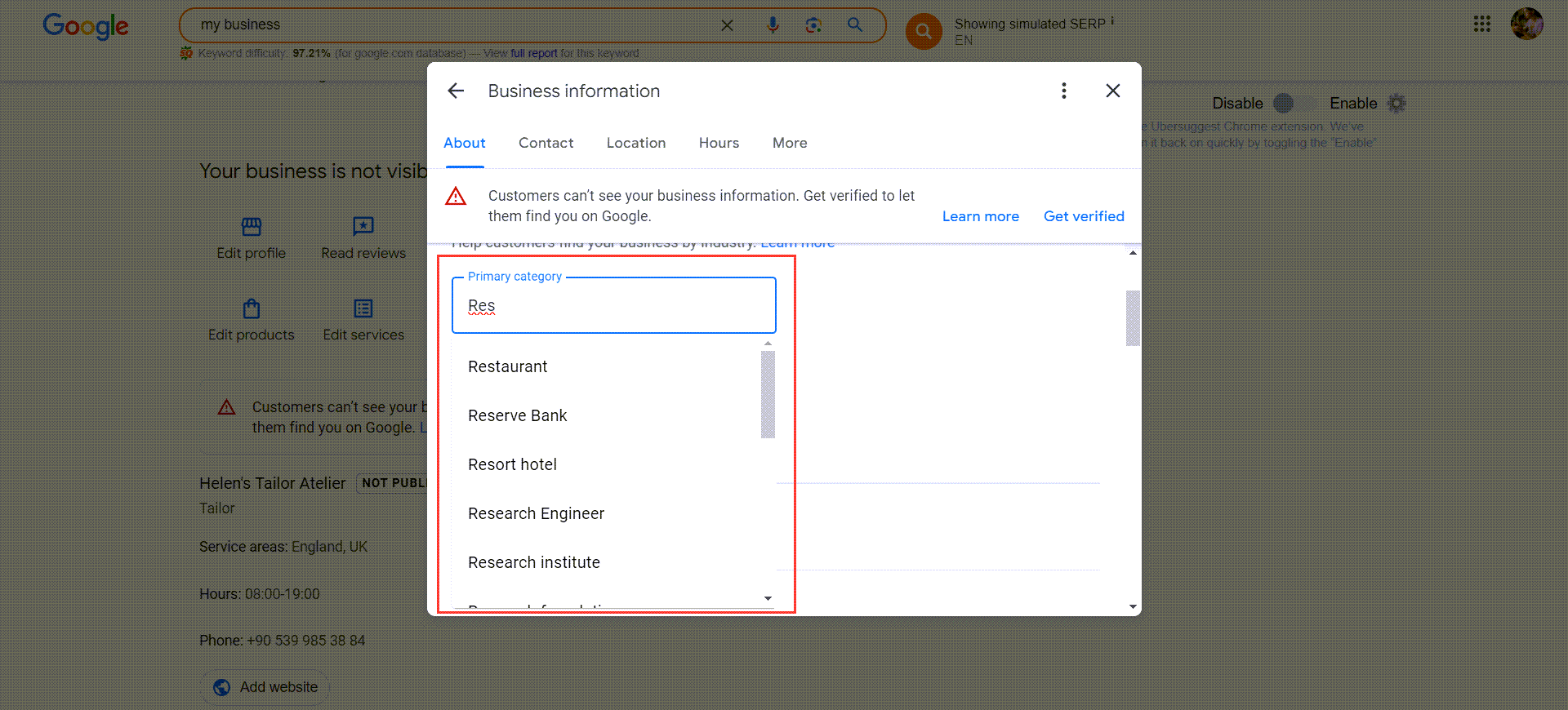1568x710 pixels.
Task: Close the Business information dialog
Action: (1112, 91)
